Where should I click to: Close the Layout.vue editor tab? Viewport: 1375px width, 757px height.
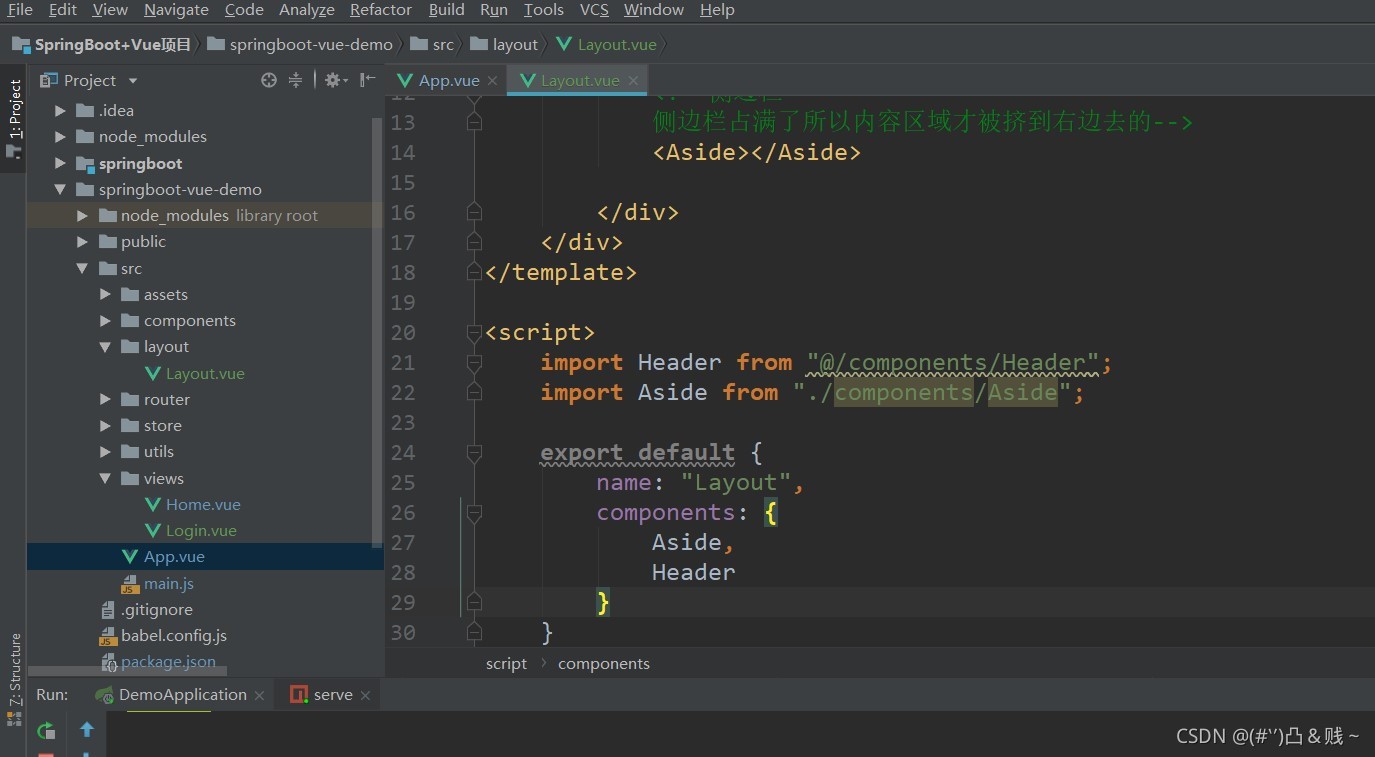tap(633, 81)
